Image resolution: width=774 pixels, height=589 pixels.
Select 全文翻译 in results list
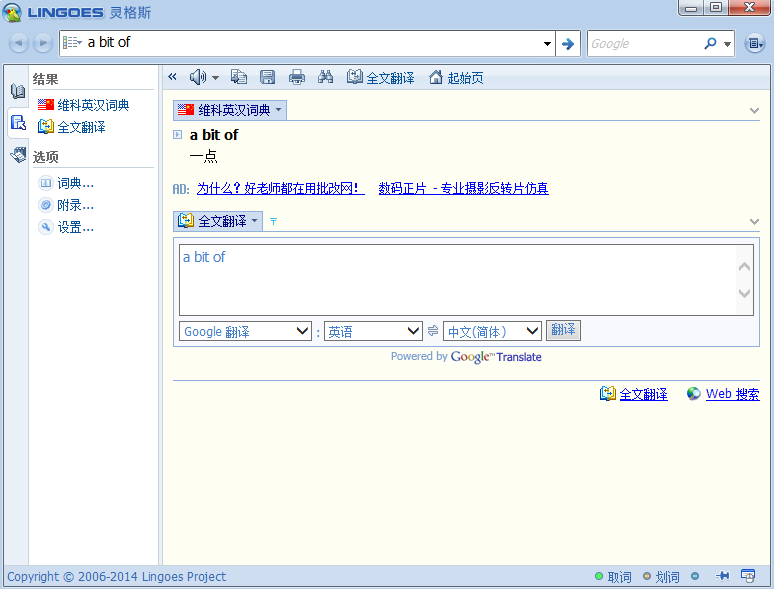72,127
